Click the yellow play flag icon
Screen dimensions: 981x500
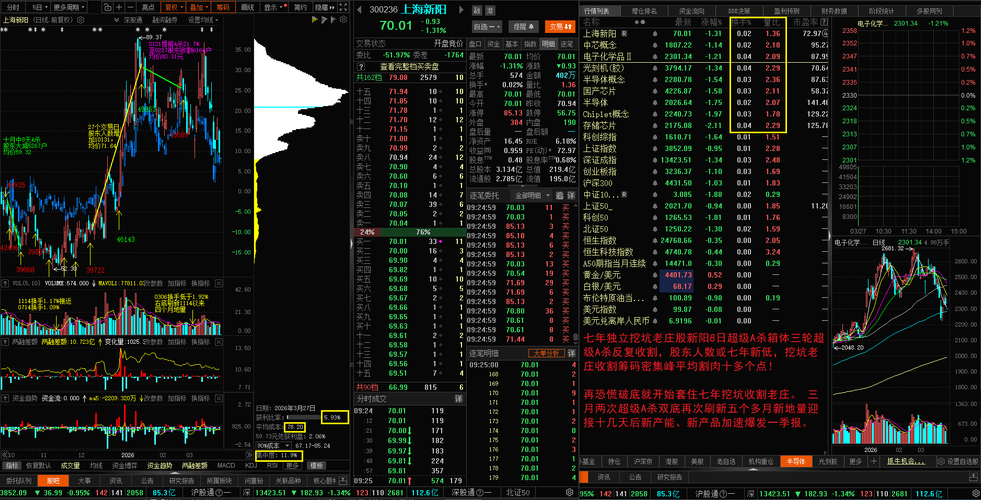pos(315,20)
